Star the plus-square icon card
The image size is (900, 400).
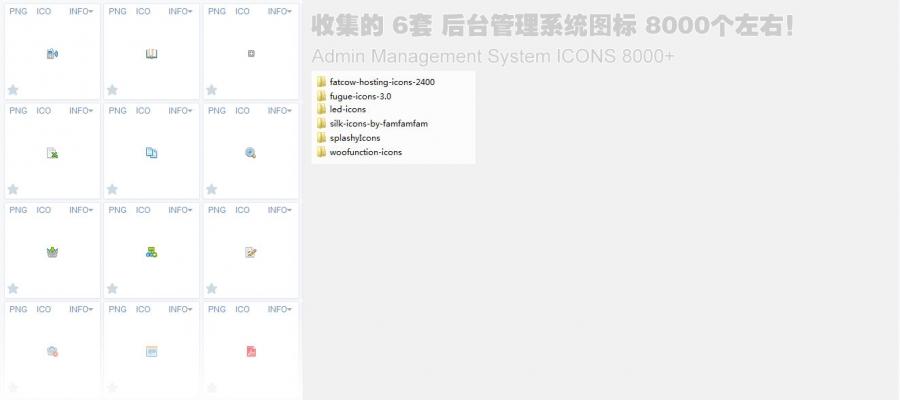[212, 90]
